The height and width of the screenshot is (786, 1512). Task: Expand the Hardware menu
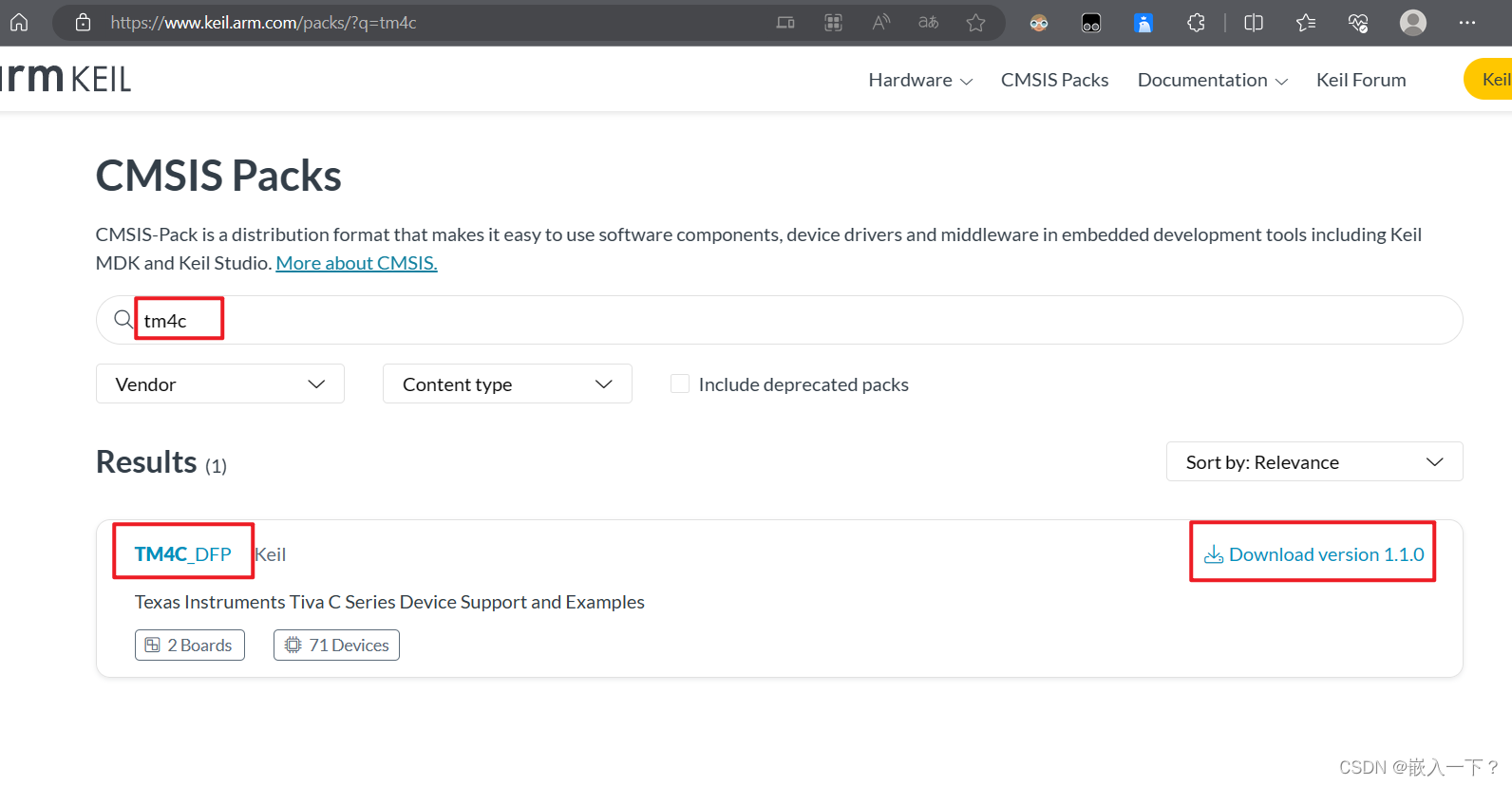(920, 80)
